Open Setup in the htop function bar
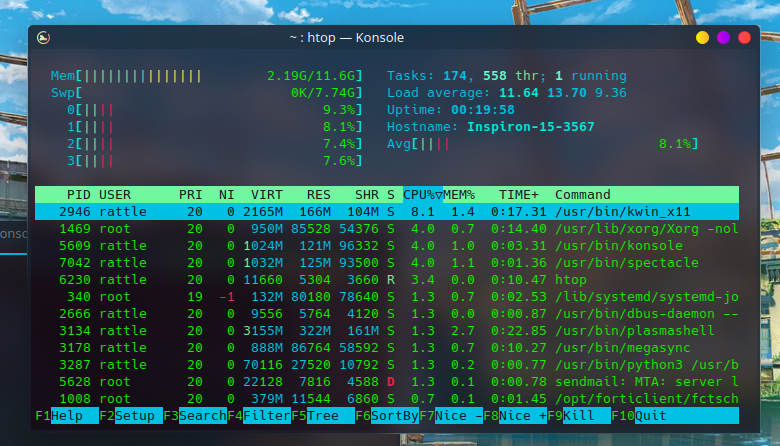 click(x=139, y=416)
